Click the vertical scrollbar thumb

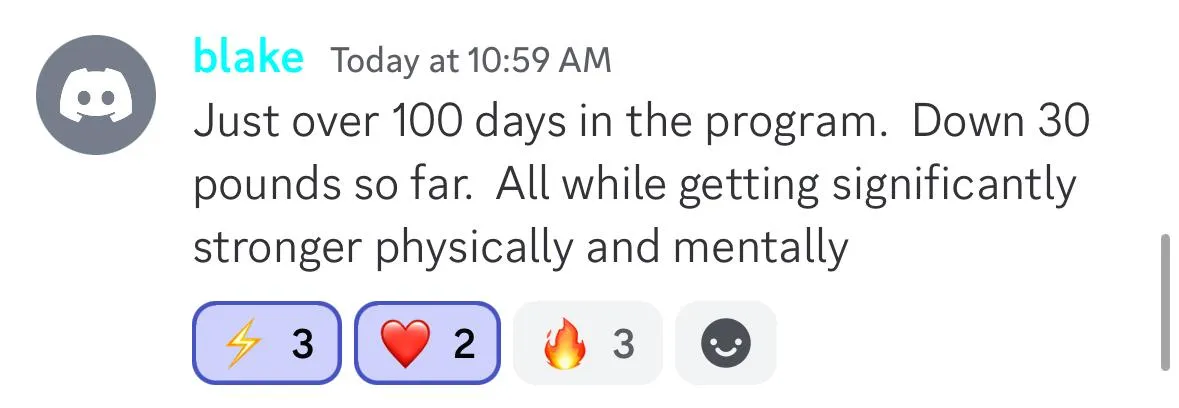[1166, 302]
